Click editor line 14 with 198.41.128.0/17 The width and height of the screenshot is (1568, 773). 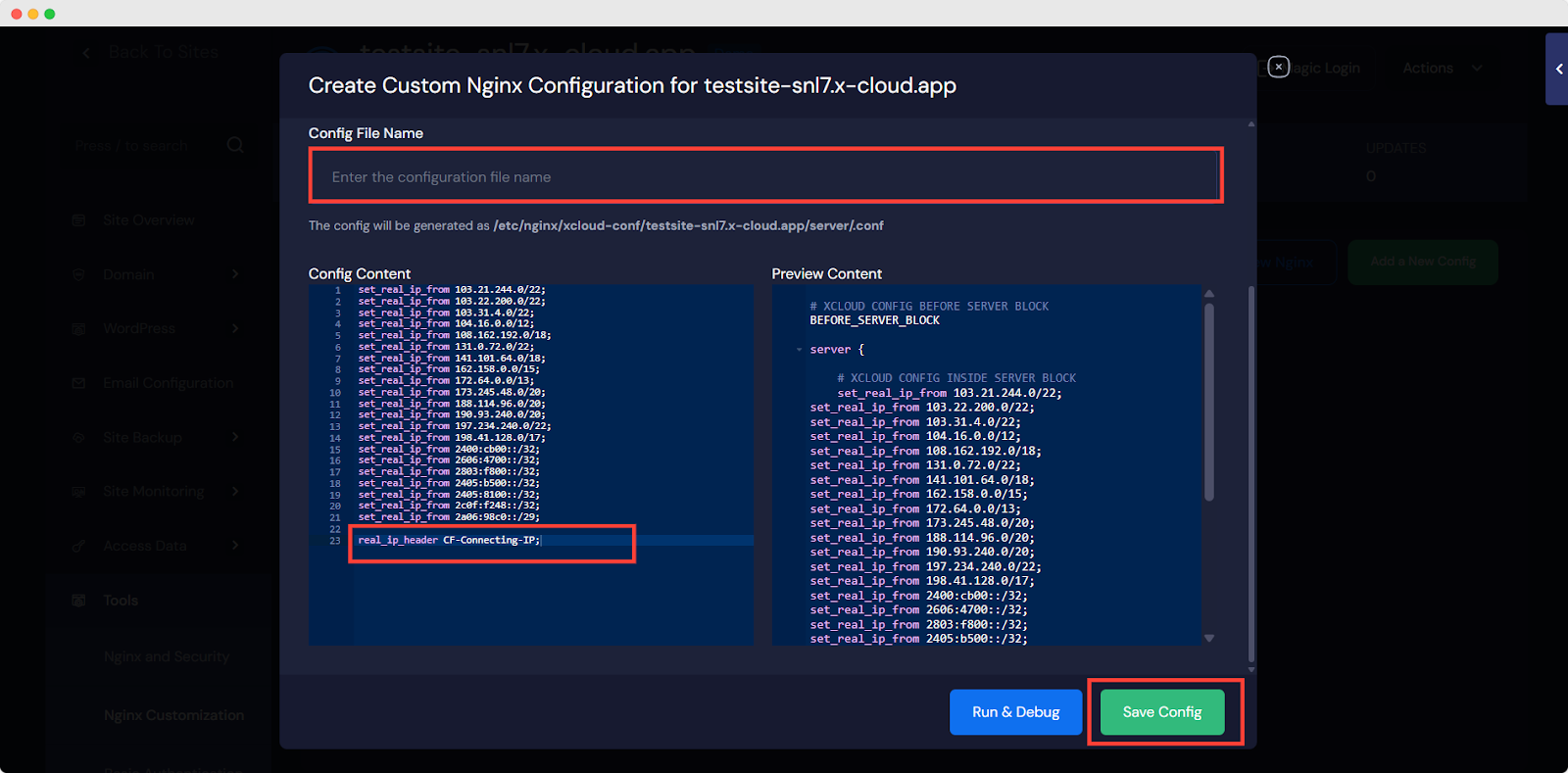tap(452, 438)
